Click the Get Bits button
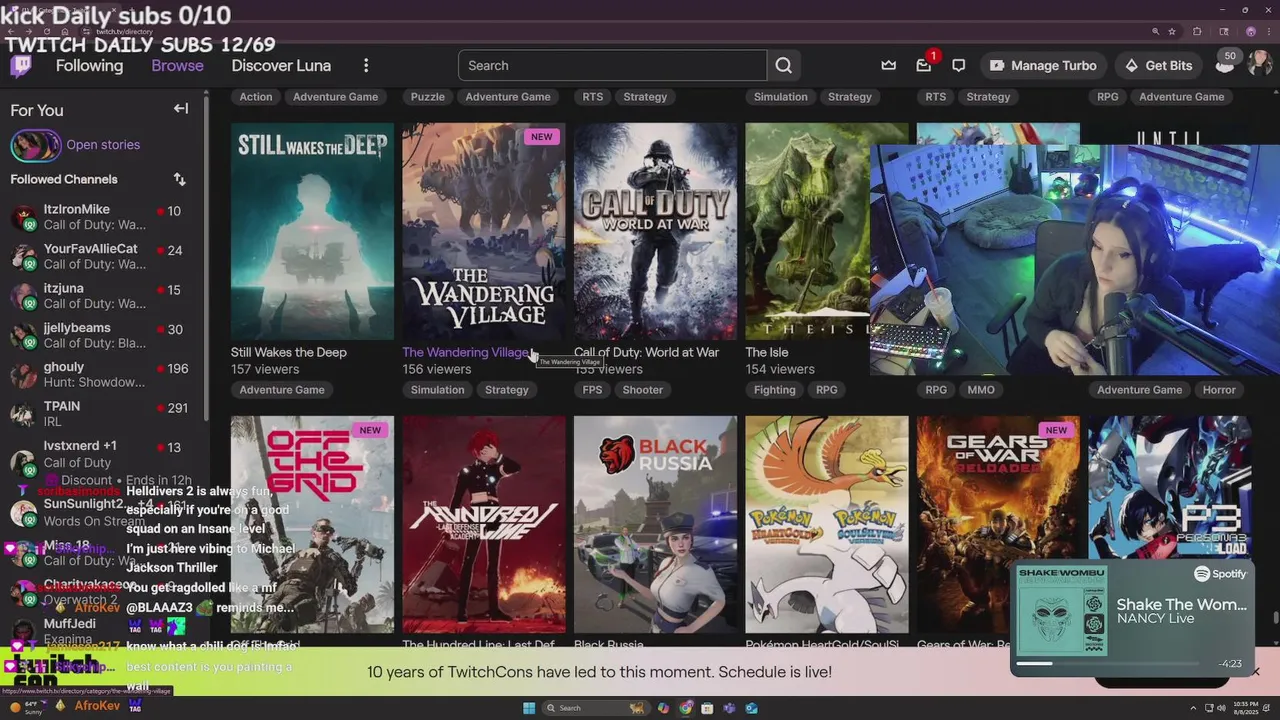The image size is (1280, 720). point(1158,65)
